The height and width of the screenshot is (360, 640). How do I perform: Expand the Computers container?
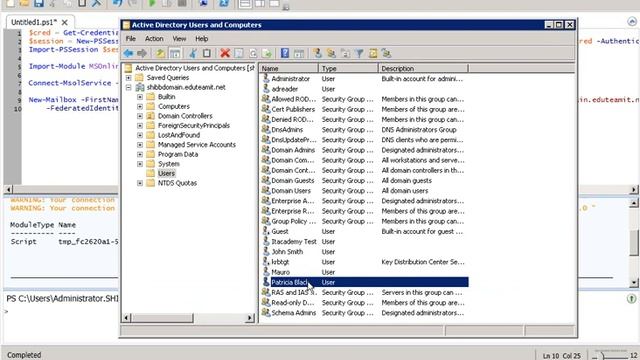[x=140, y=107]
